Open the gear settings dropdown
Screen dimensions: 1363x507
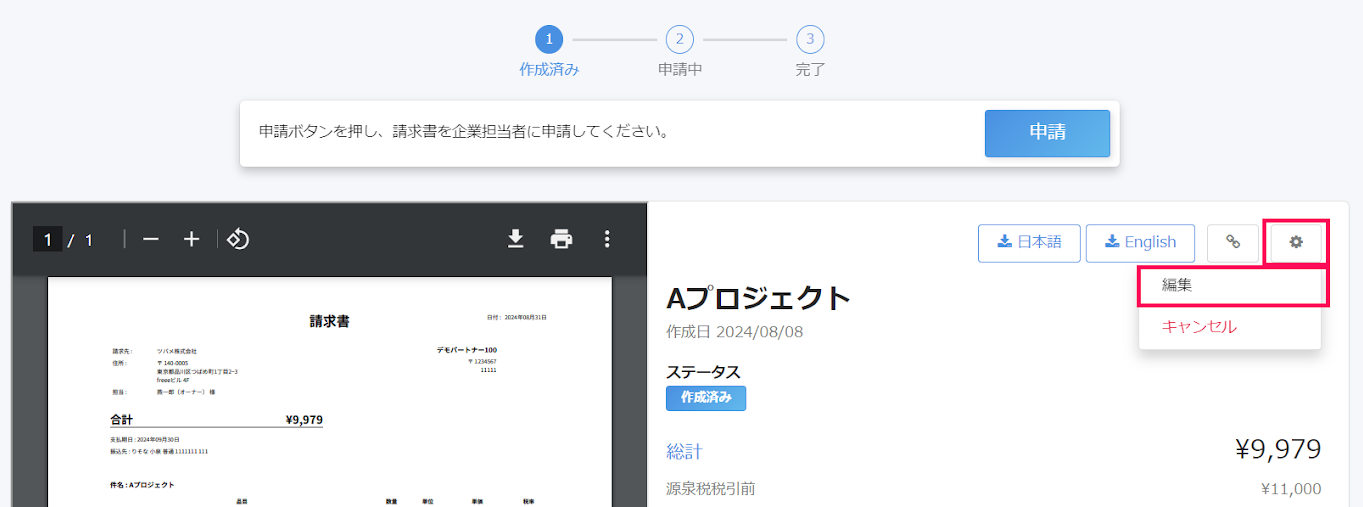pos(1296,242)
